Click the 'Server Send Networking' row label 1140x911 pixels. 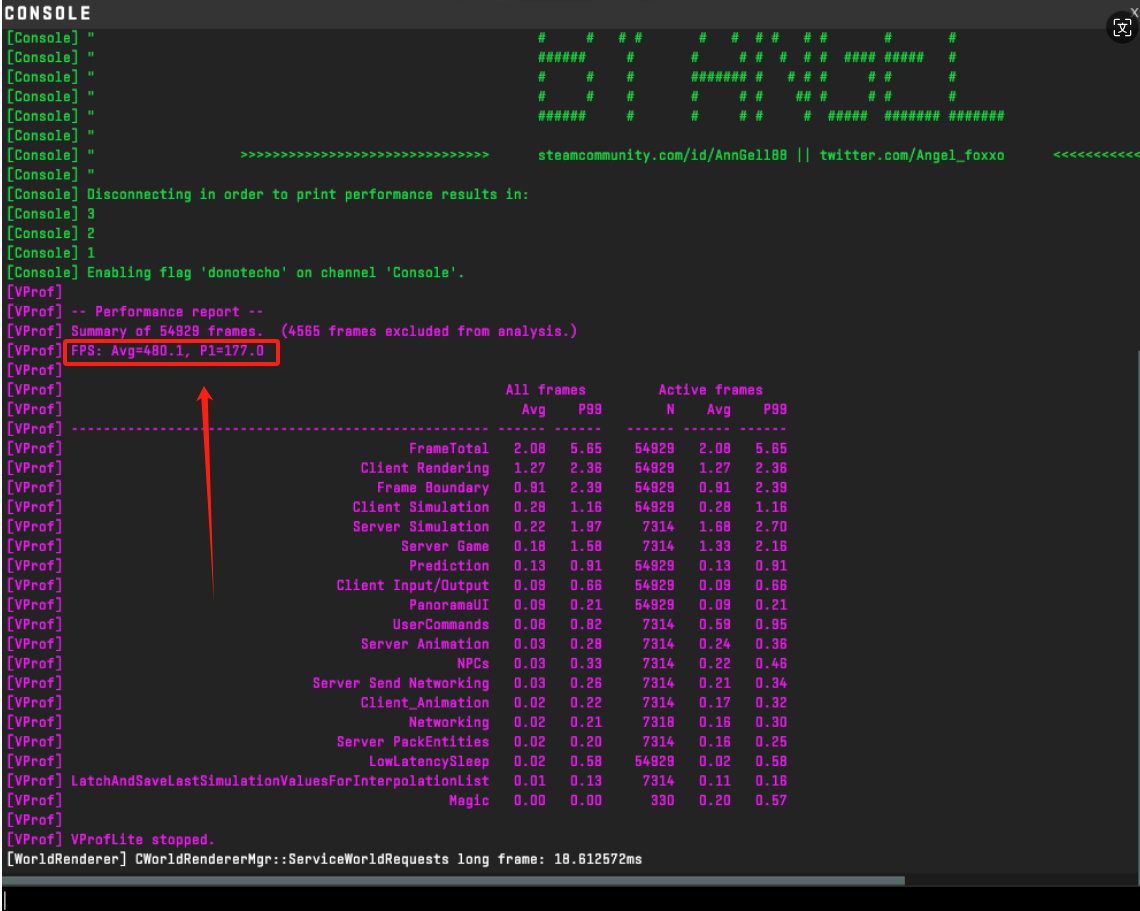(x=401, y=683)
